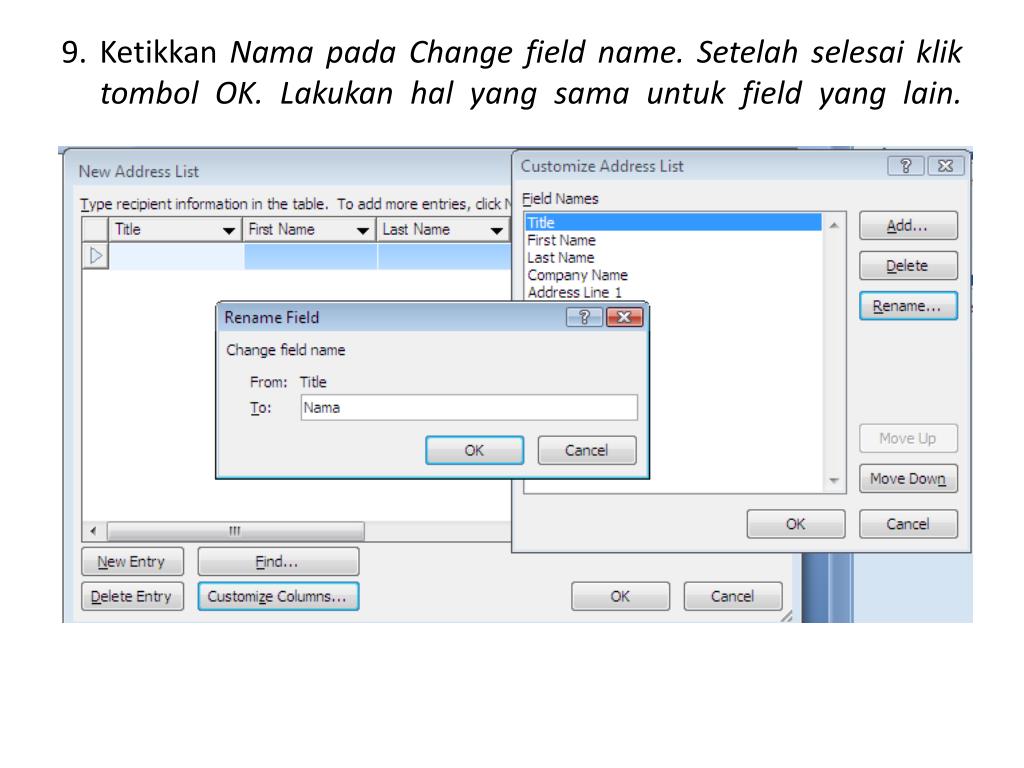1024x768 pixels.
Task: Click the table horizontal scrollbar left arrow
Action: [93, 531]
